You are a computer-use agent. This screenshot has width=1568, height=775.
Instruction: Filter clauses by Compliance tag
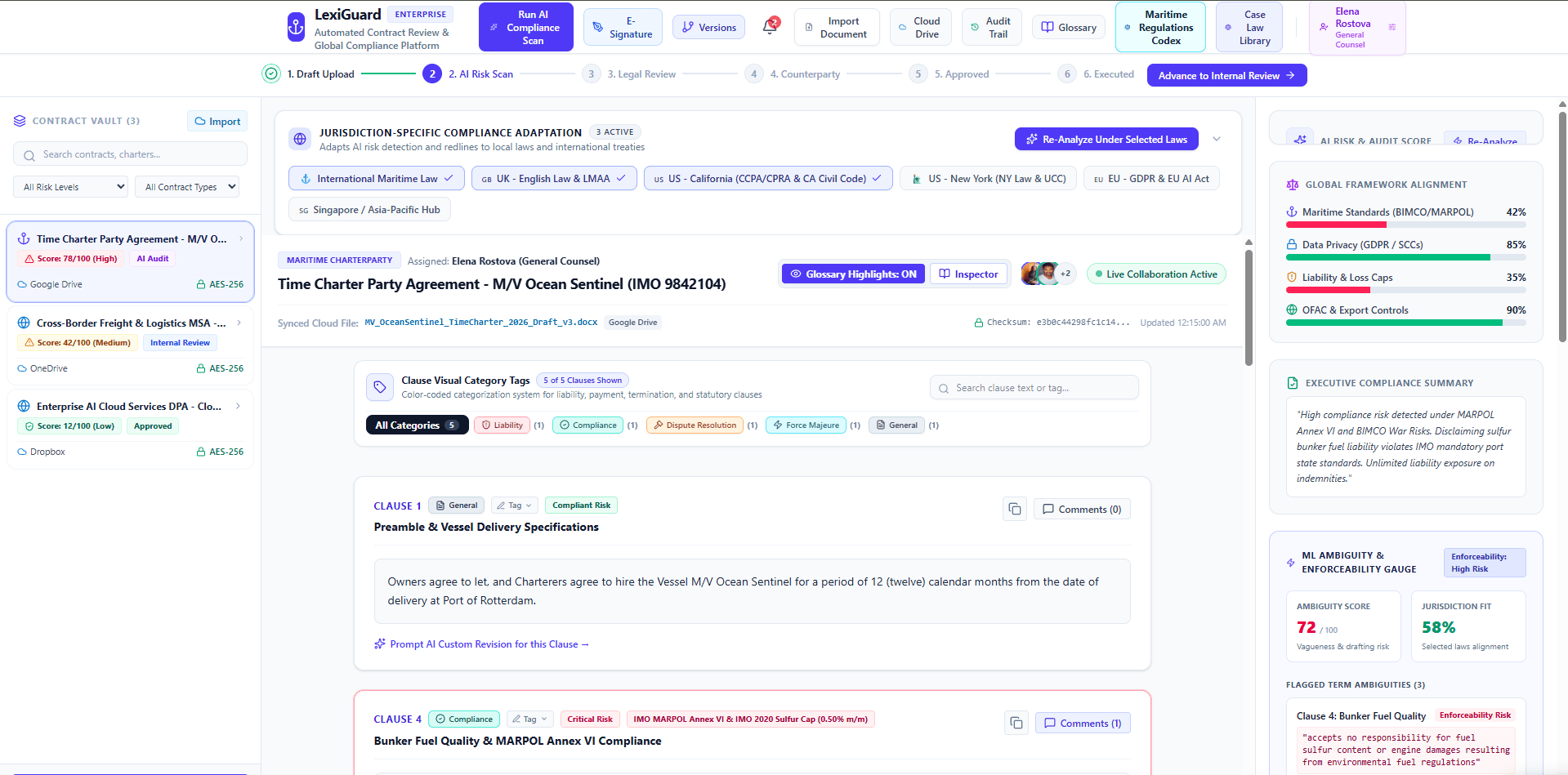[587, 425]
